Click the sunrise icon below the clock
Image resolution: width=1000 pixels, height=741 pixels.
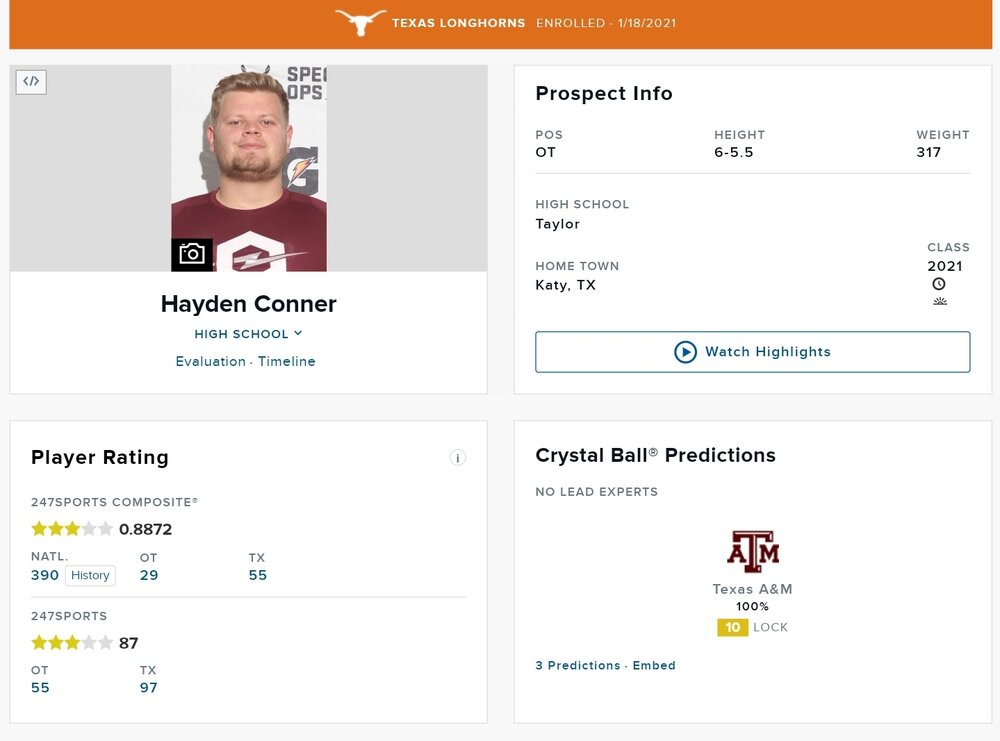point(939,301)
